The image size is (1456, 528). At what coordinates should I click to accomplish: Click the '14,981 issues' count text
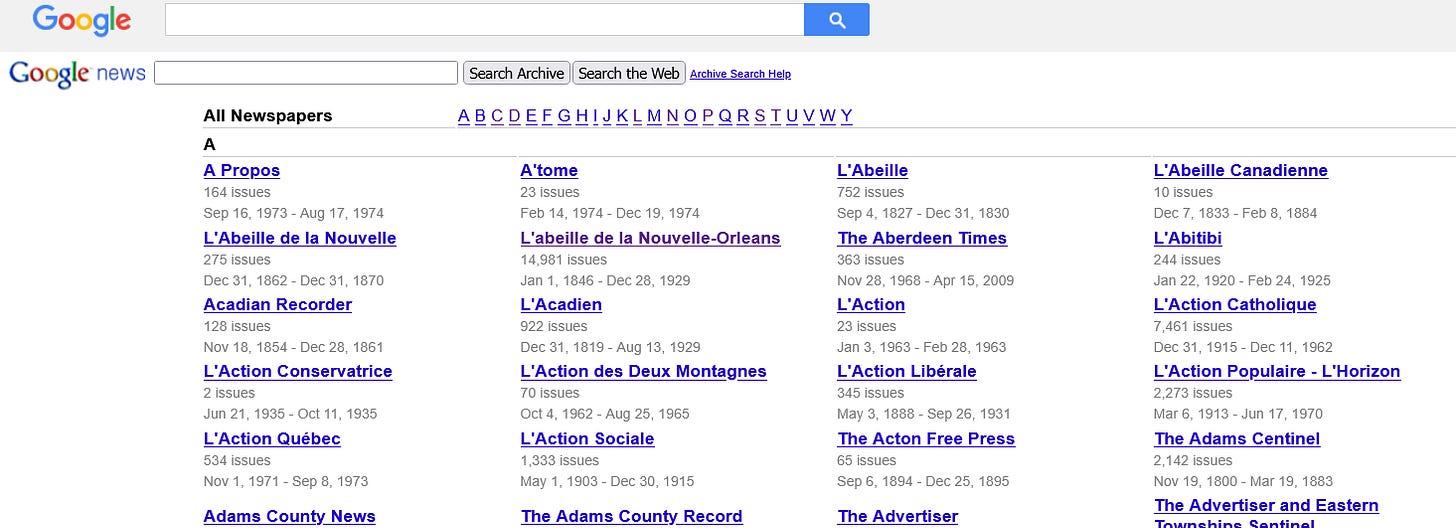(562, 260)
